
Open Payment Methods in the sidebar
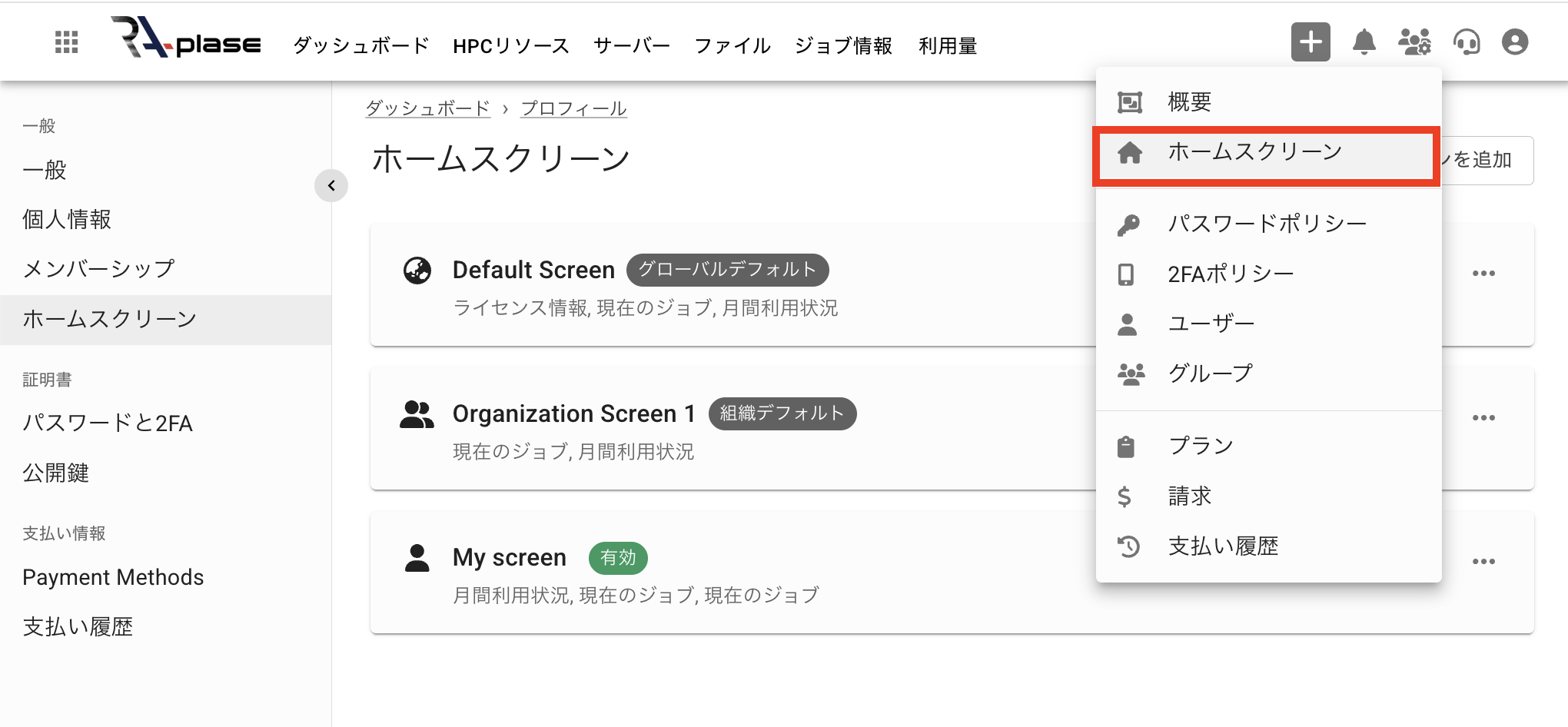(x=113, y=576)
